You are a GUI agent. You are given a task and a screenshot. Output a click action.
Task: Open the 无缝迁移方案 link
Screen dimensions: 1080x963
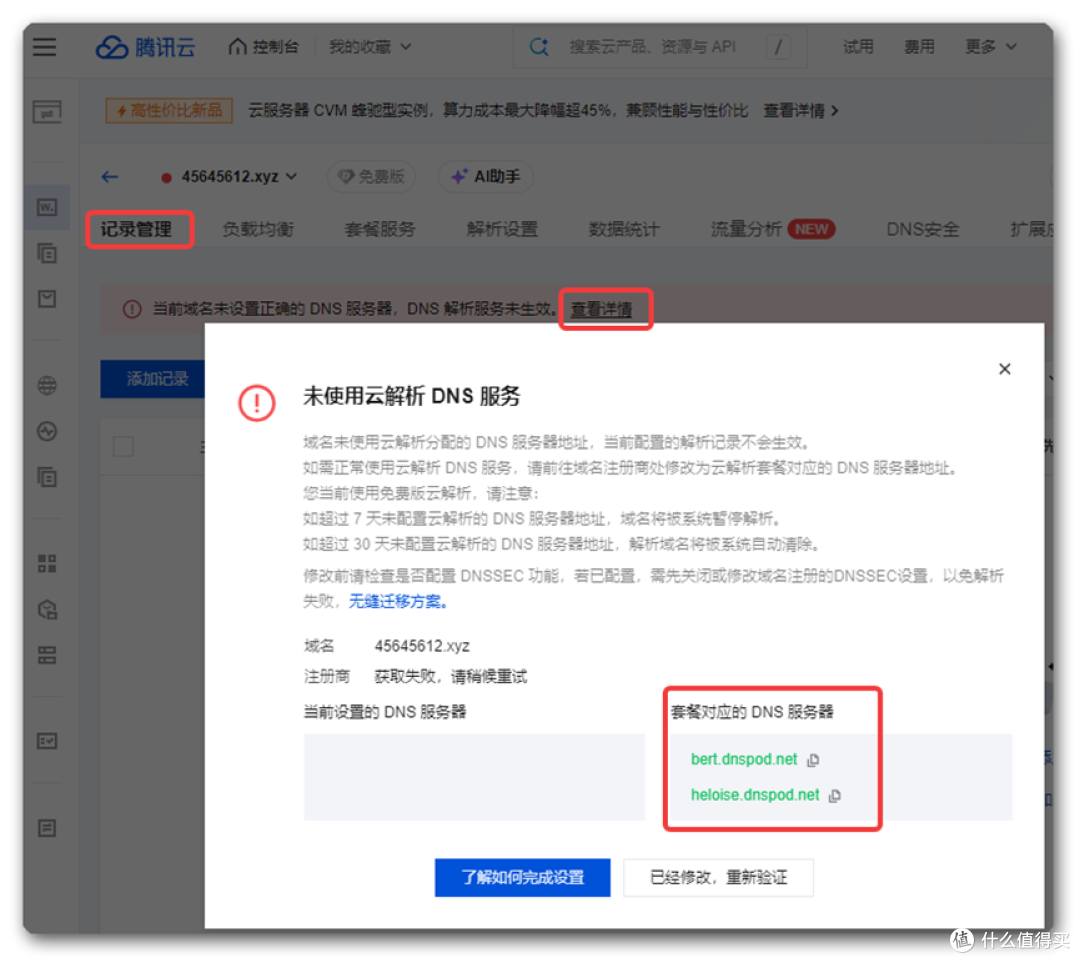pyautogui.click(x=399, y=601)
